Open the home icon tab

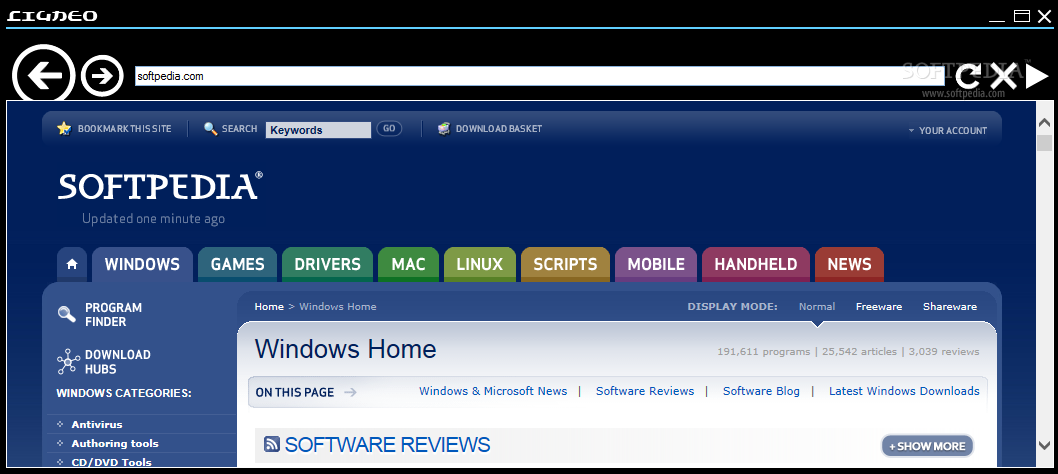pos(72,264)
